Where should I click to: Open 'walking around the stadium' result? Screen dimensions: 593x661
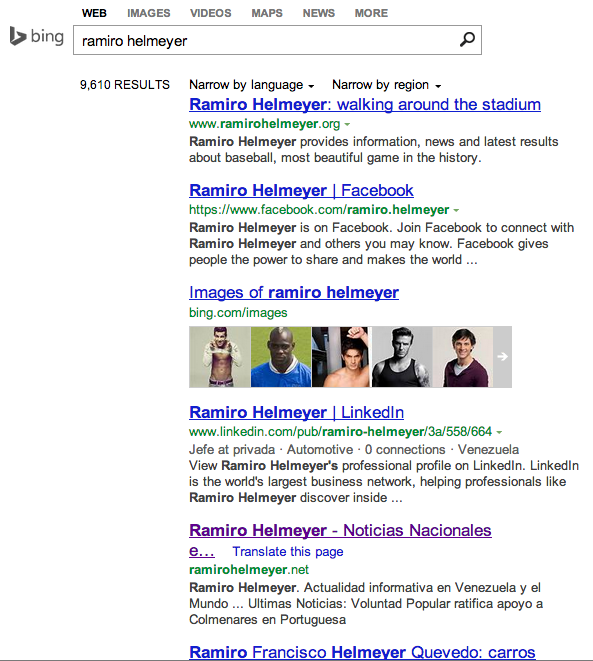tap(365, 105)
